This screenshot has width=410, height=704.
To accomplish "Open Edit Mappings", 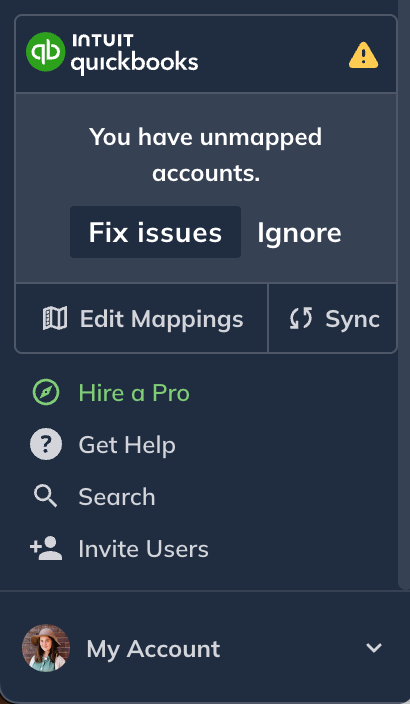I will (141, 318).
